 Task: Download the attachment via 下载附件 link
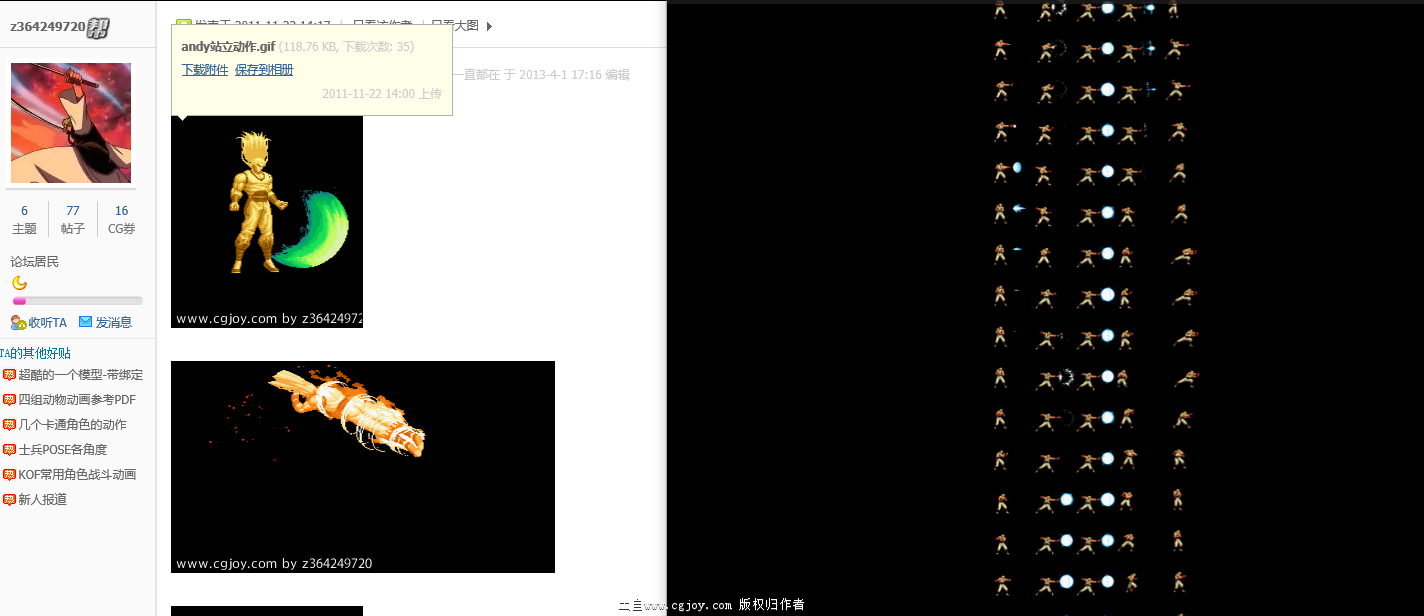click(x=204, y=69)
